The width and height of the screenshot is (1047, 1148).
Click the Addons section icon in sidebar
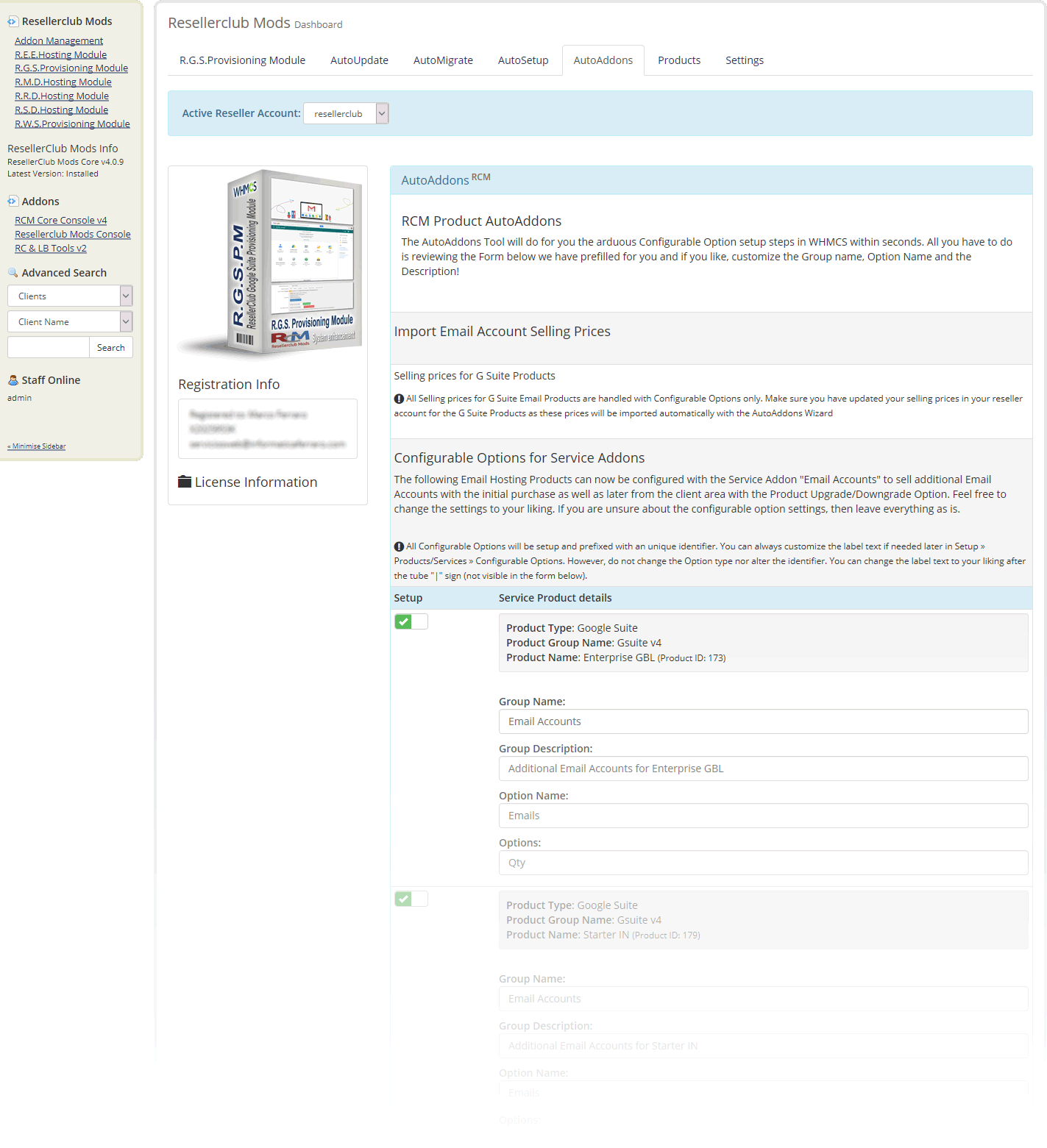(x=13, y=201)
